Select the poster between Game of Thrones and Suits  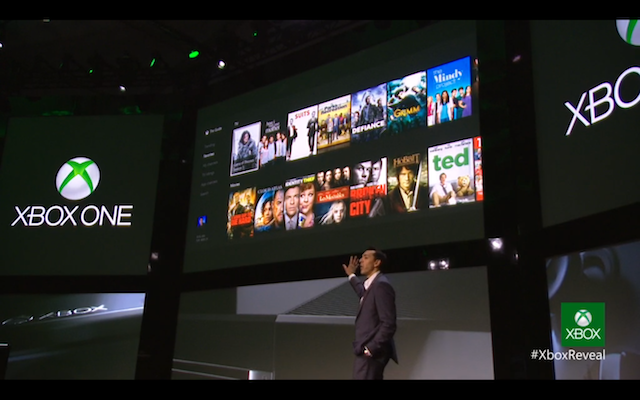273,142
